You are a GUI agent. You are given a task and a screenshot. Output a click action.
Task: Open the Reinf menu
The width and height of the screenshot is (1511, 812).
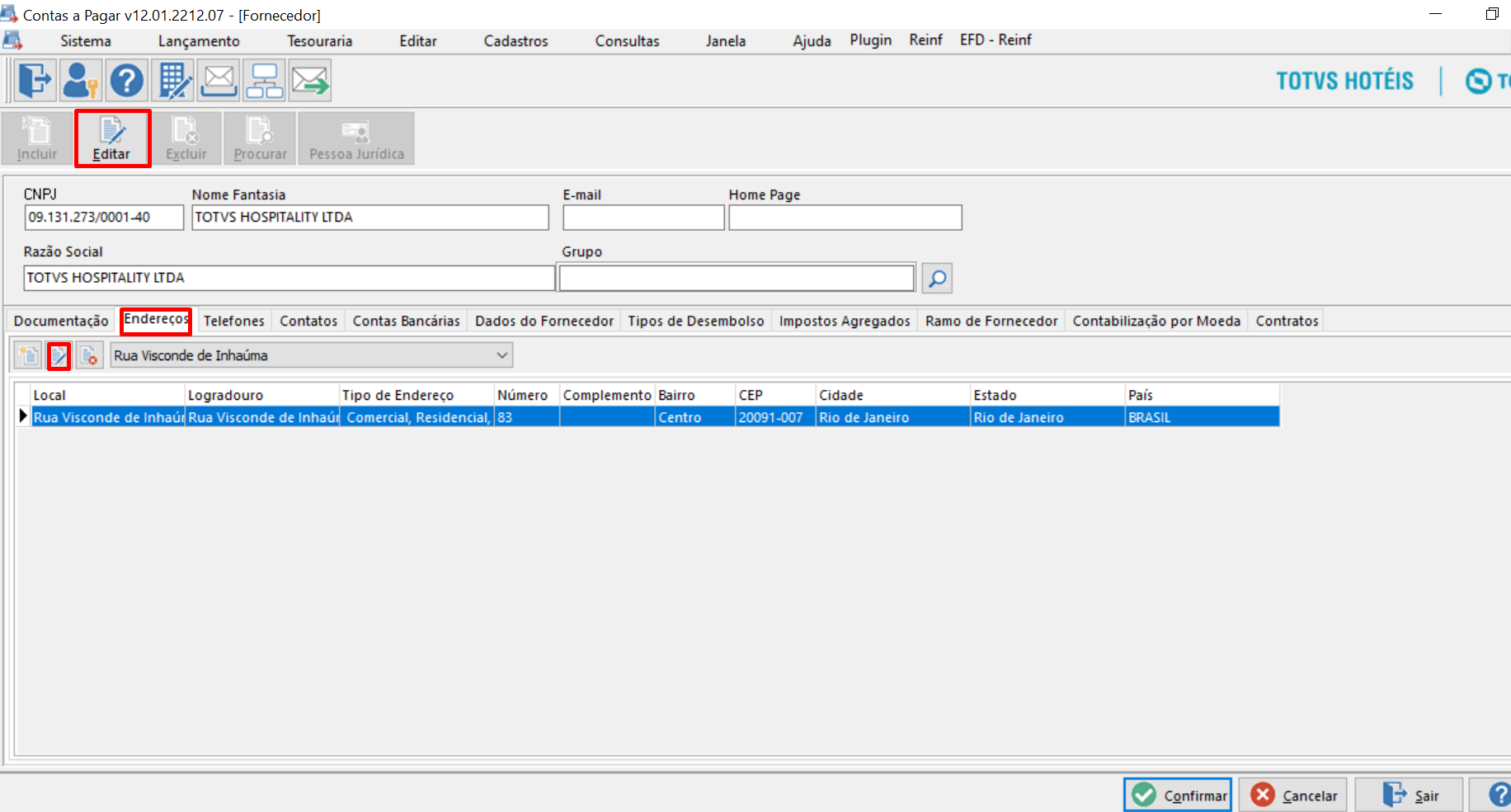(x=926, y=40)
